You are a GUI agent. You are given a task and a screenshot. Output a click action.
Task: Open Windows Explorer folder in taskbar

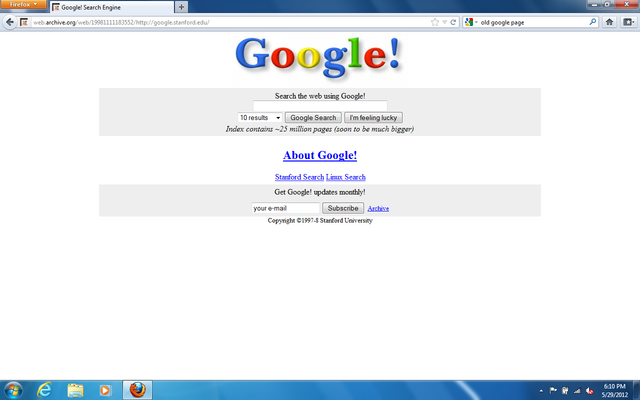[x=75, y=390]
